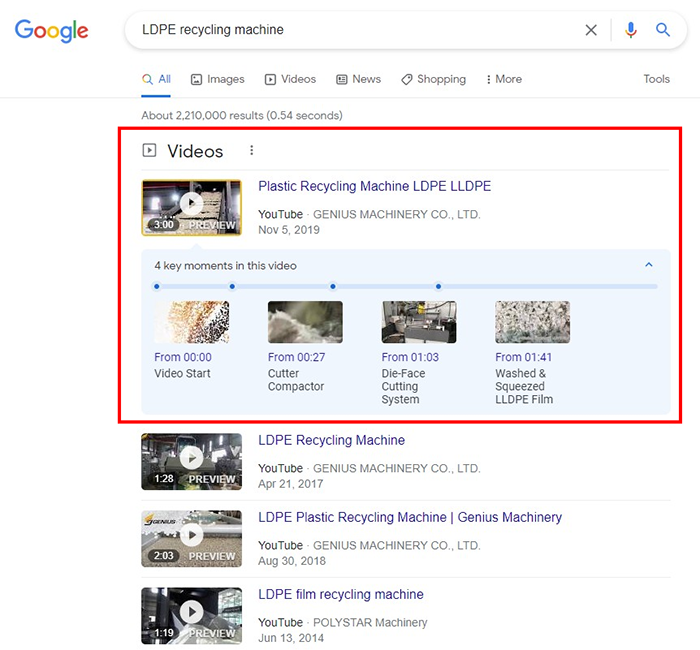Screen dimensions: 700x650
Task: Play the 3:00 video thumbnail preview
Action: coord(192,208)
